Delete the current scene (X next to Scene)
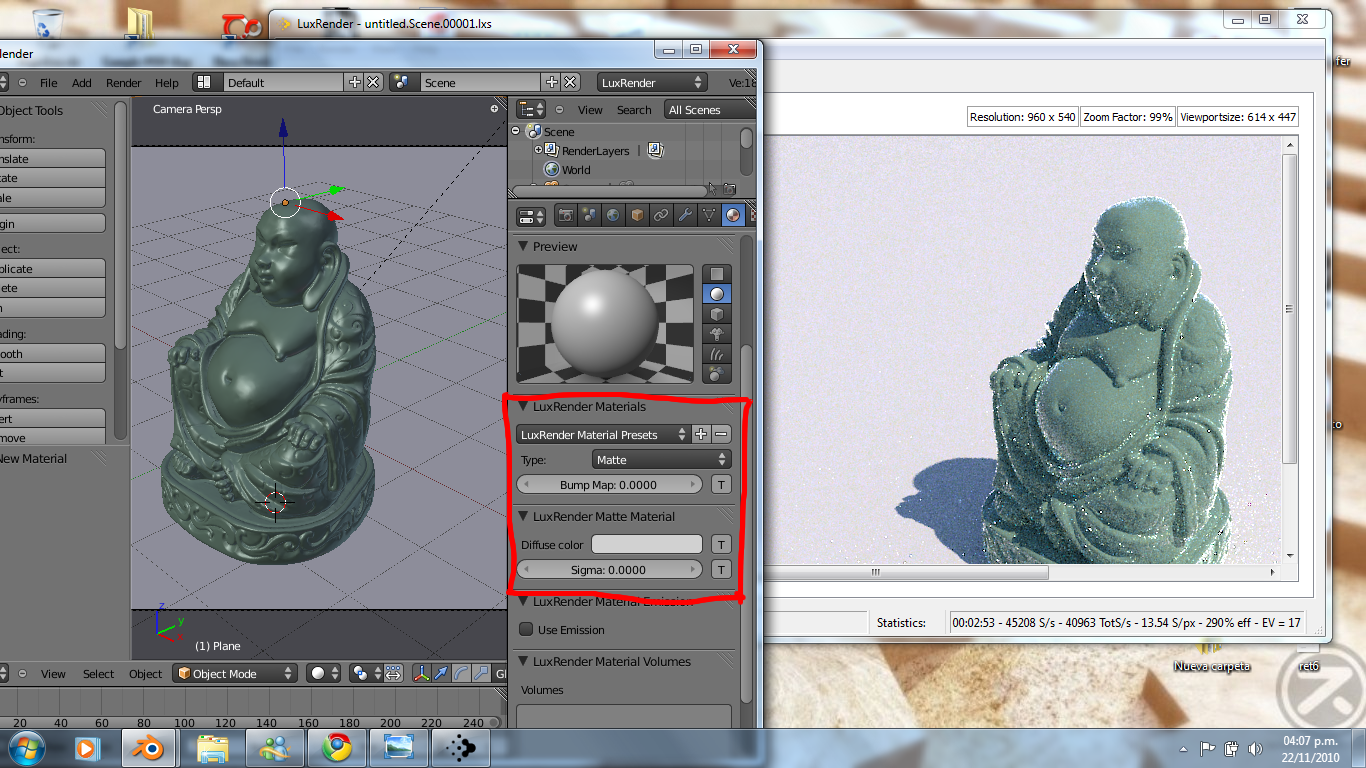 pos(570,83)
